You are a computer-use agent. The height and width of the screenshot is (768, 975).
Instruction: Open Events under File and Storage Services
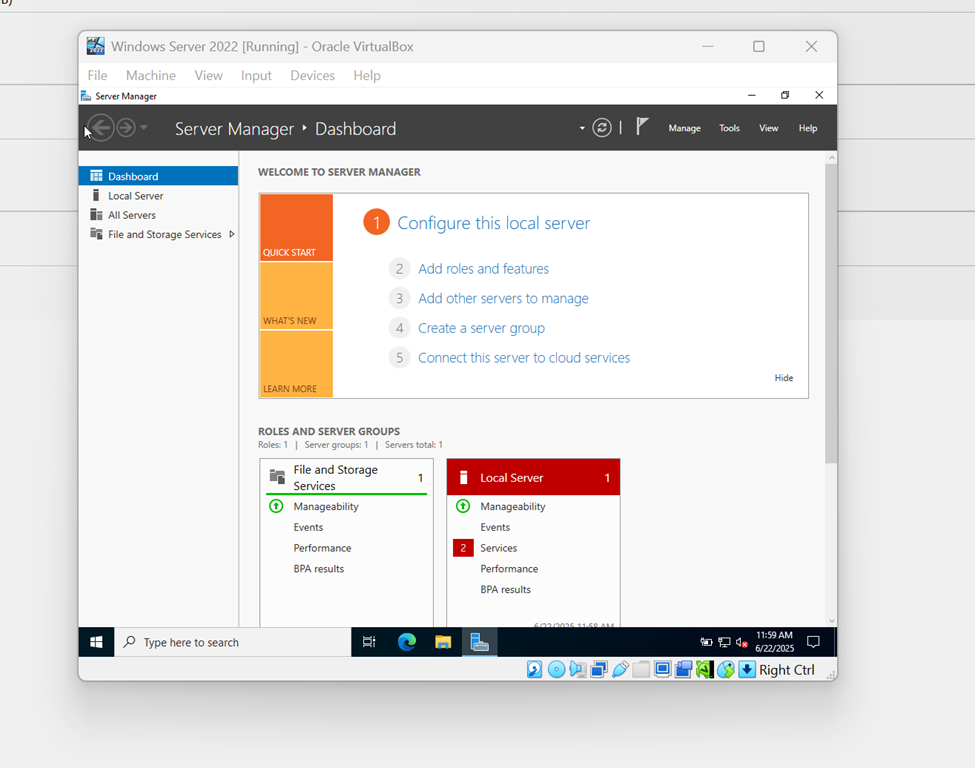[x=308, y=527]
